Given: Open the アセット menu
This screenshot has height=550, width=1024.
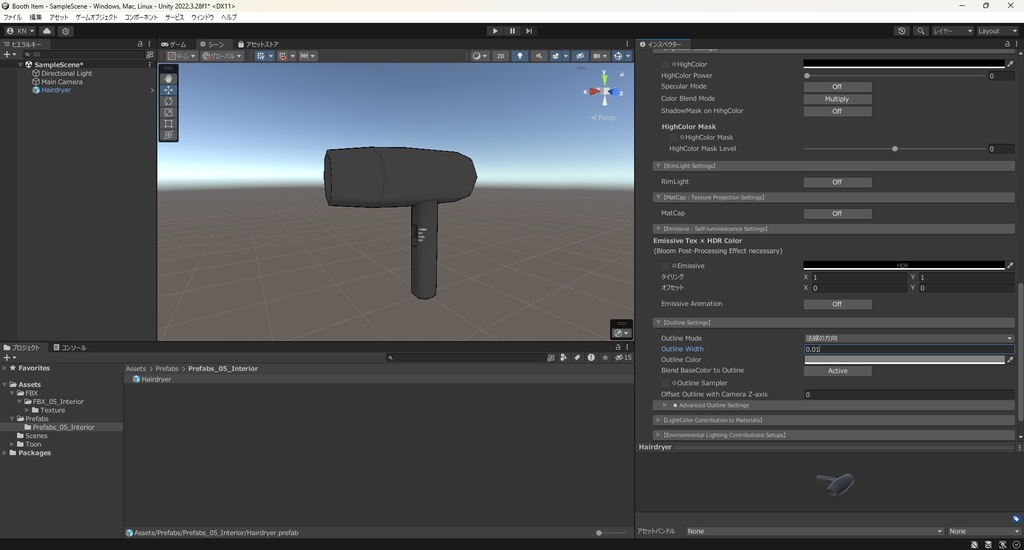Looking at the screenshot, I should (59, 17).
